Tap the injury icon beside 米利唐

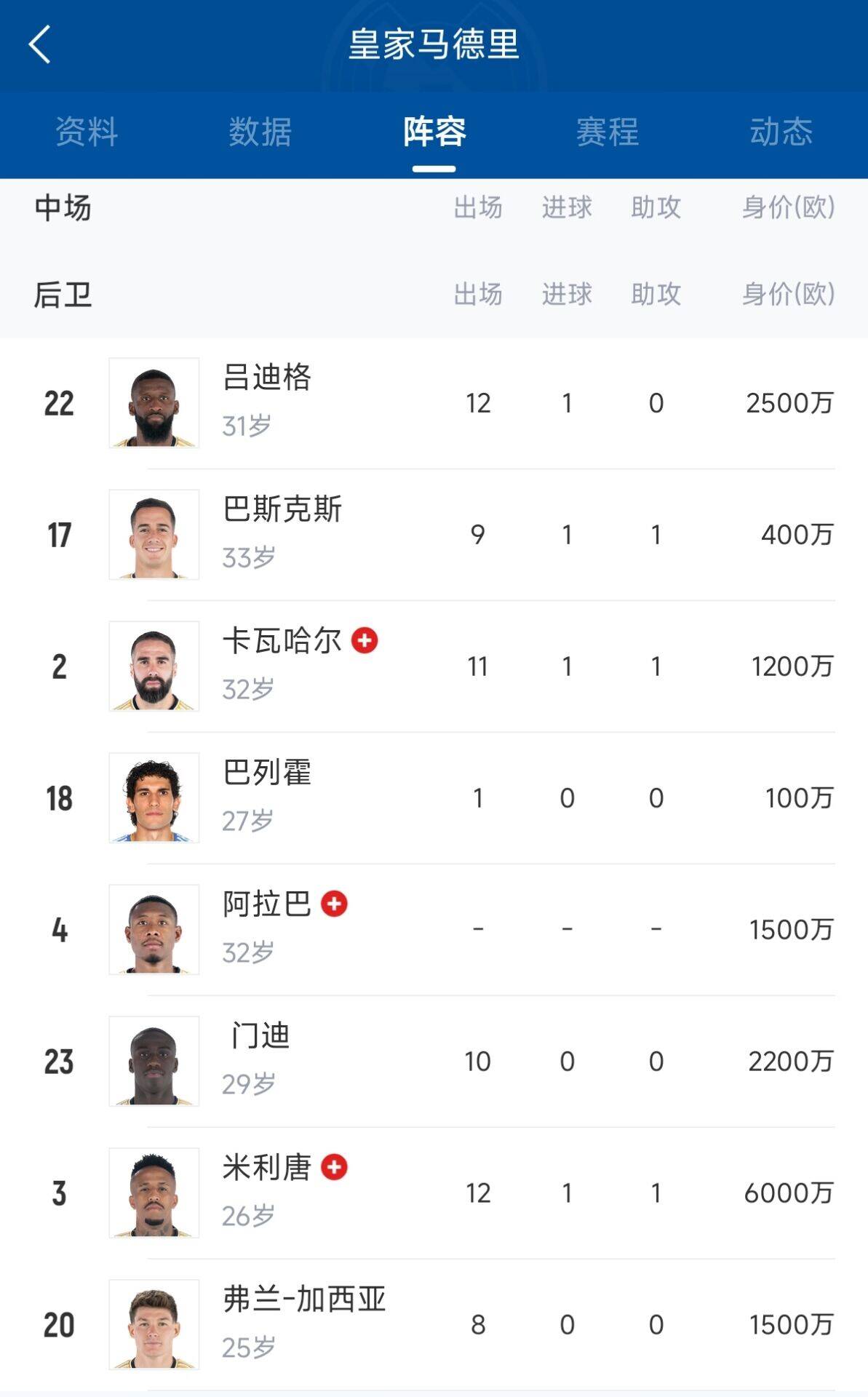(334, 1167)
